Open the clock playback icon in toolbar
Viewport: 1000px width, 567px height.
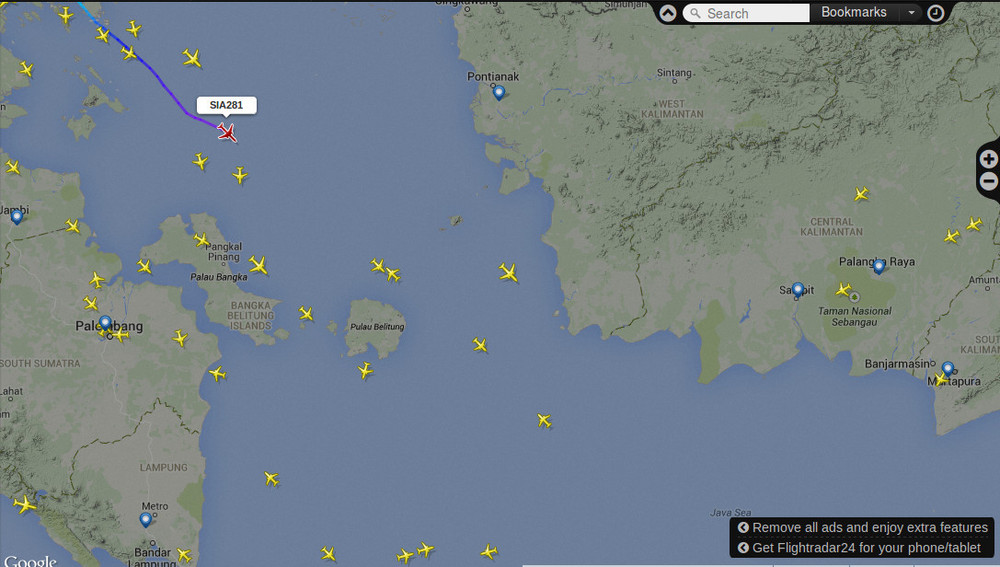[935, 13]
